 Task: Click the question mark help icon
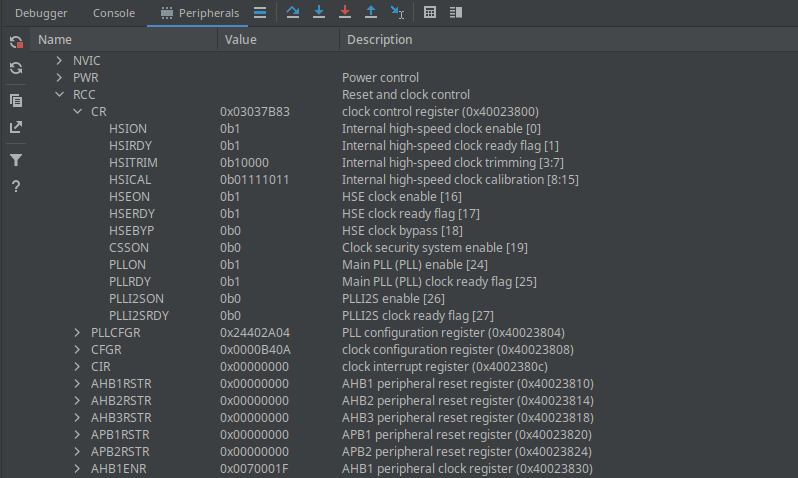pos(16,187)
